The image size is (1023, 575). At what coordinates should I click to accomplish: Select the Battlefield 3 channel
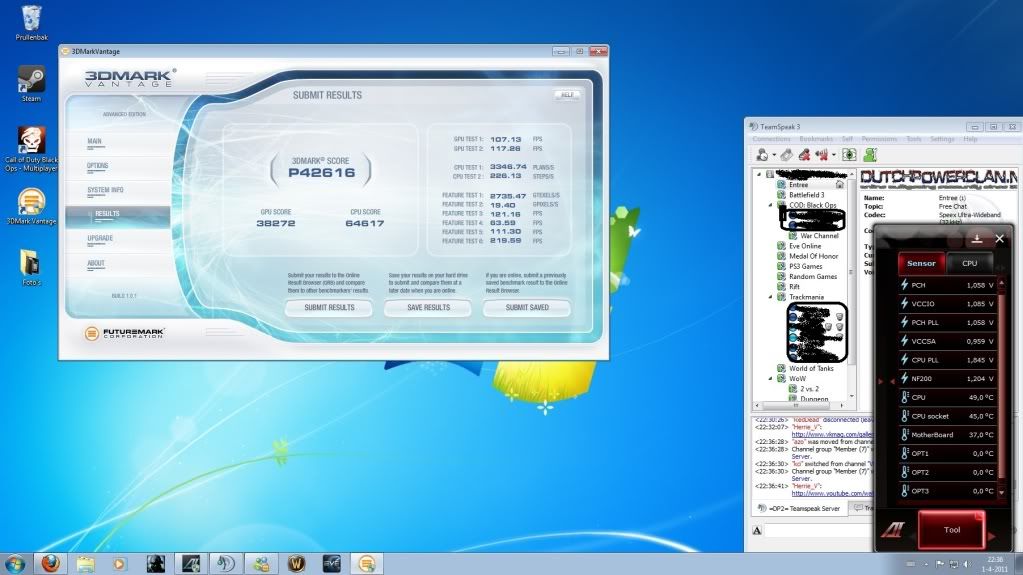click(x=806, y=194)
